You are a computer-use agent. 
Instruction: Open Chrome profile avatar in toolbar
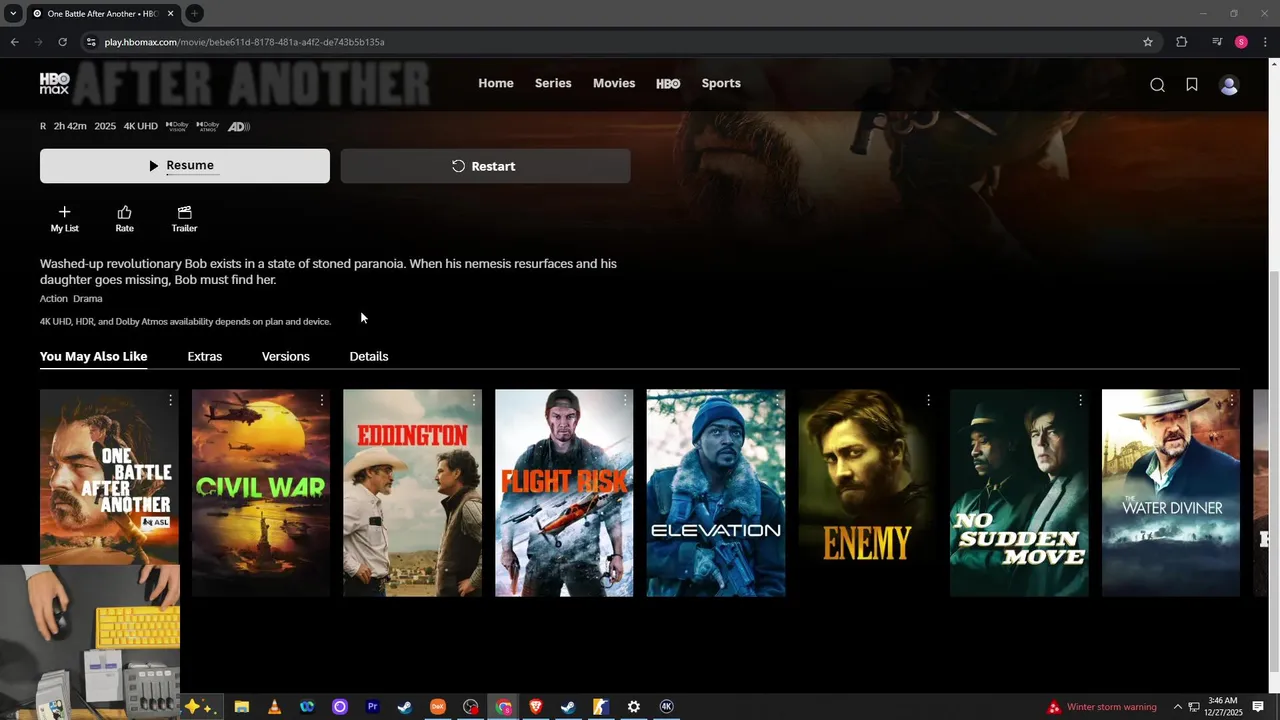[1241, 42]
